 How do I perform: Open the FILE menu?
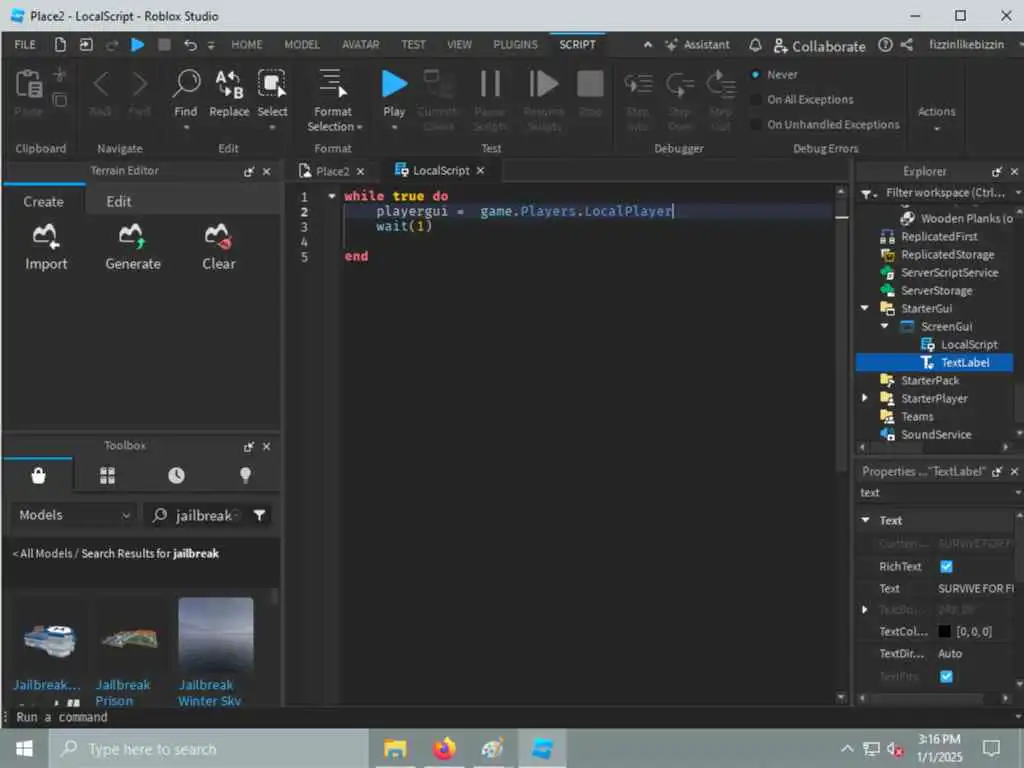point(25,44)
